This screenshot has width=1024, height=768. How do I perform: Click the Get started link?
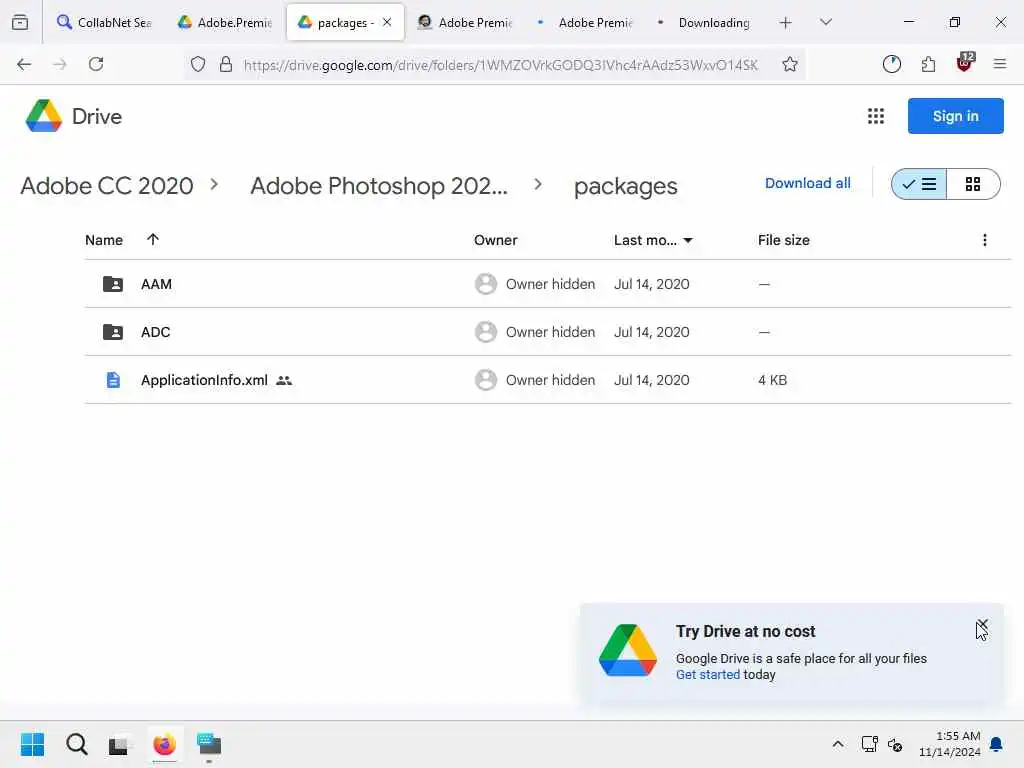pyautogui.click(x=708, y=674)
